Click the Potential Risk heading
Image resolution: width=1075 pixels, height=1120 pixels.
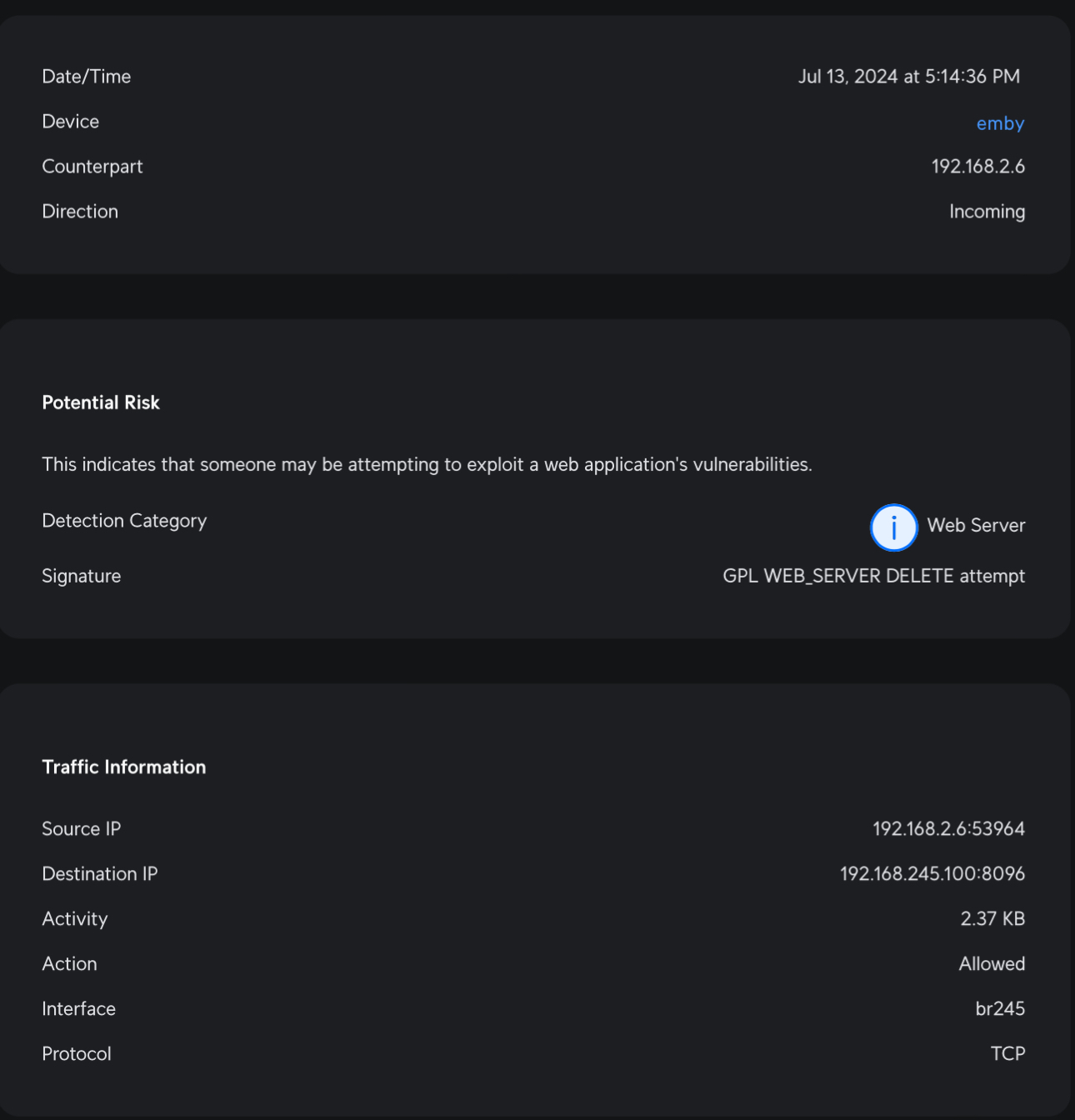pyautogui.click(x=101, y=402)
